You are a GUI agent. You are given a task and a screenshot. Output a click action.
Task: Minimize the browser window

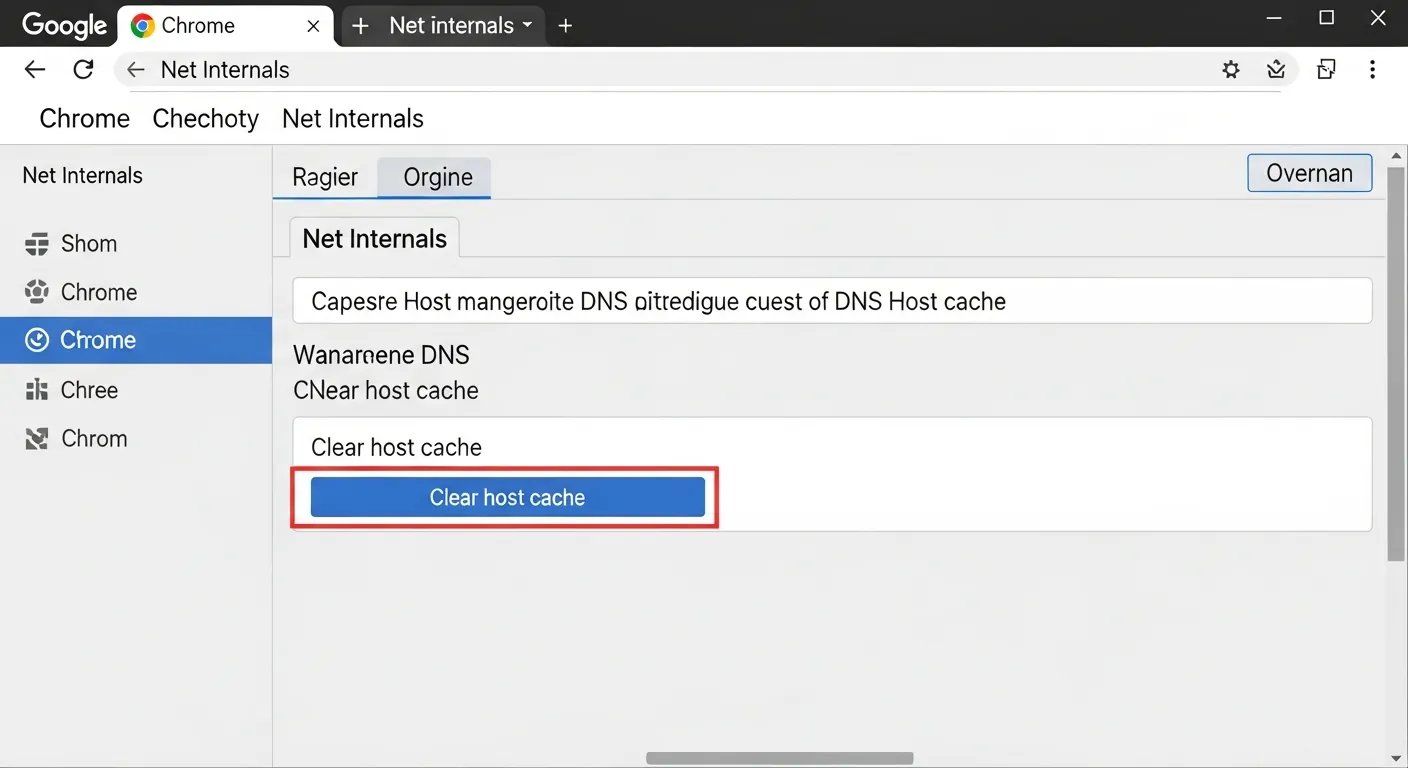[x=1274, y=18]
